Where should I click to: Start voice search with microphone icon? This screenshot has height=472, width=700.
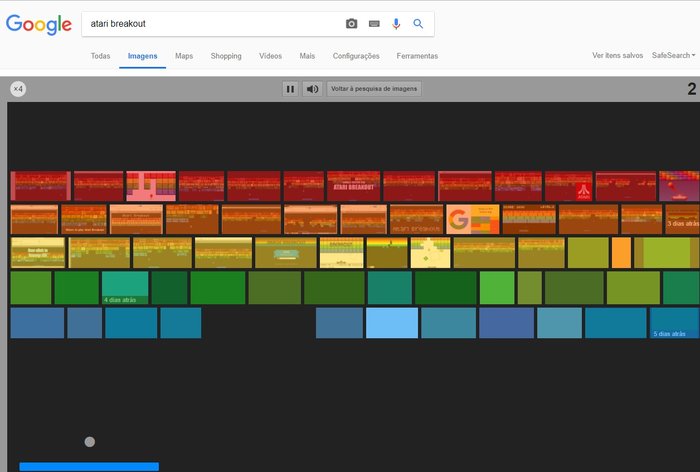(396, 24)
